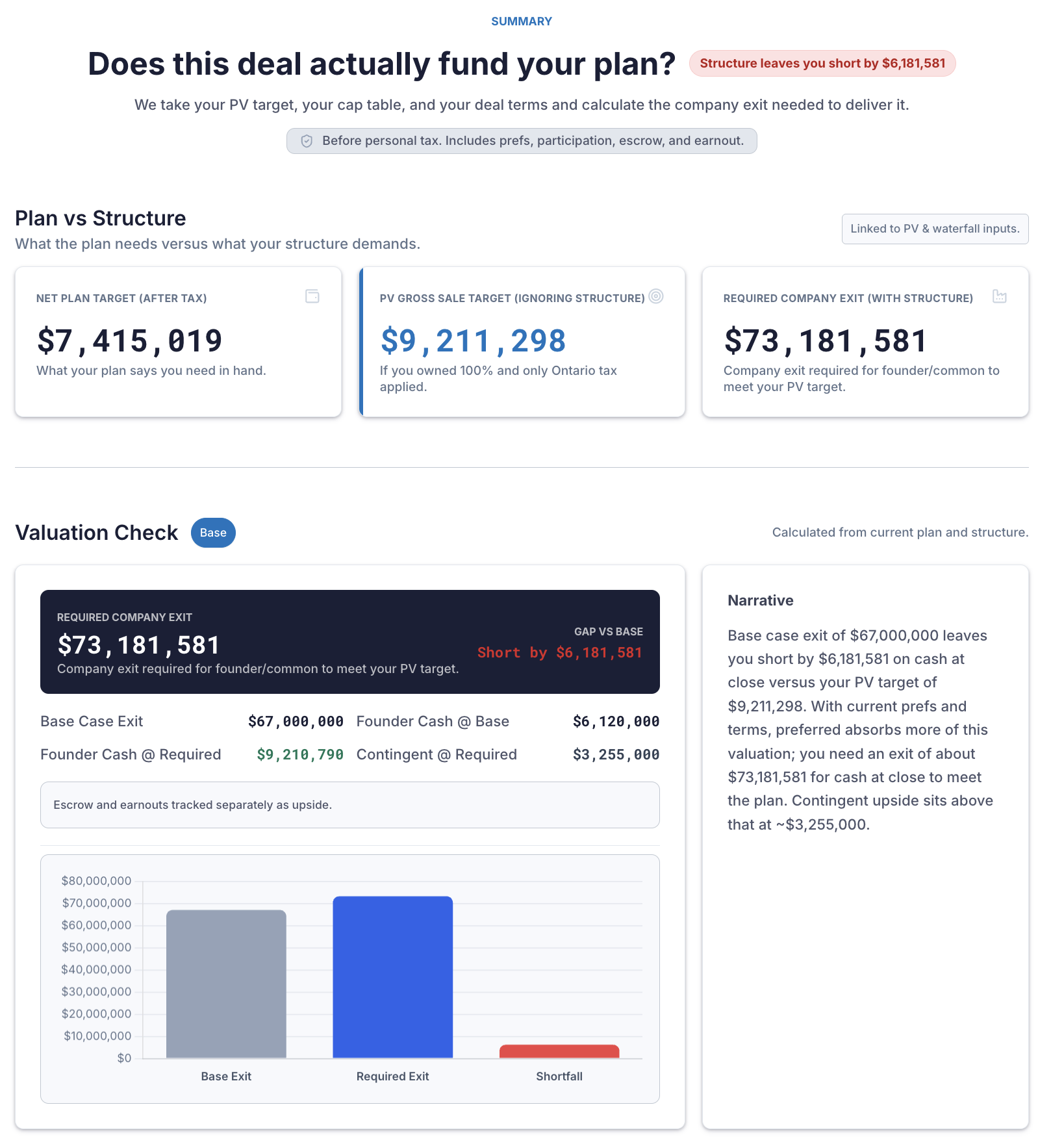Click the GAP VS BASE indicator
Viewport: 1064px width, 1146px height.
point(608,631)
